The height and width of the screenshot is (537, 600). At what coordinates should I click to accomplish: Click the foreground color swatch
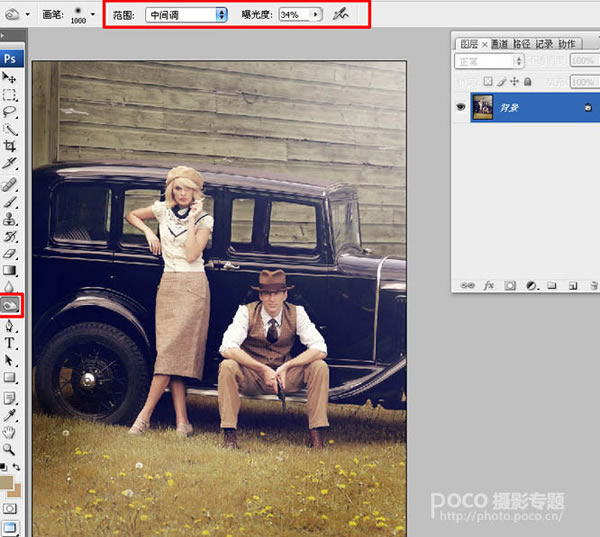[8, 483]
